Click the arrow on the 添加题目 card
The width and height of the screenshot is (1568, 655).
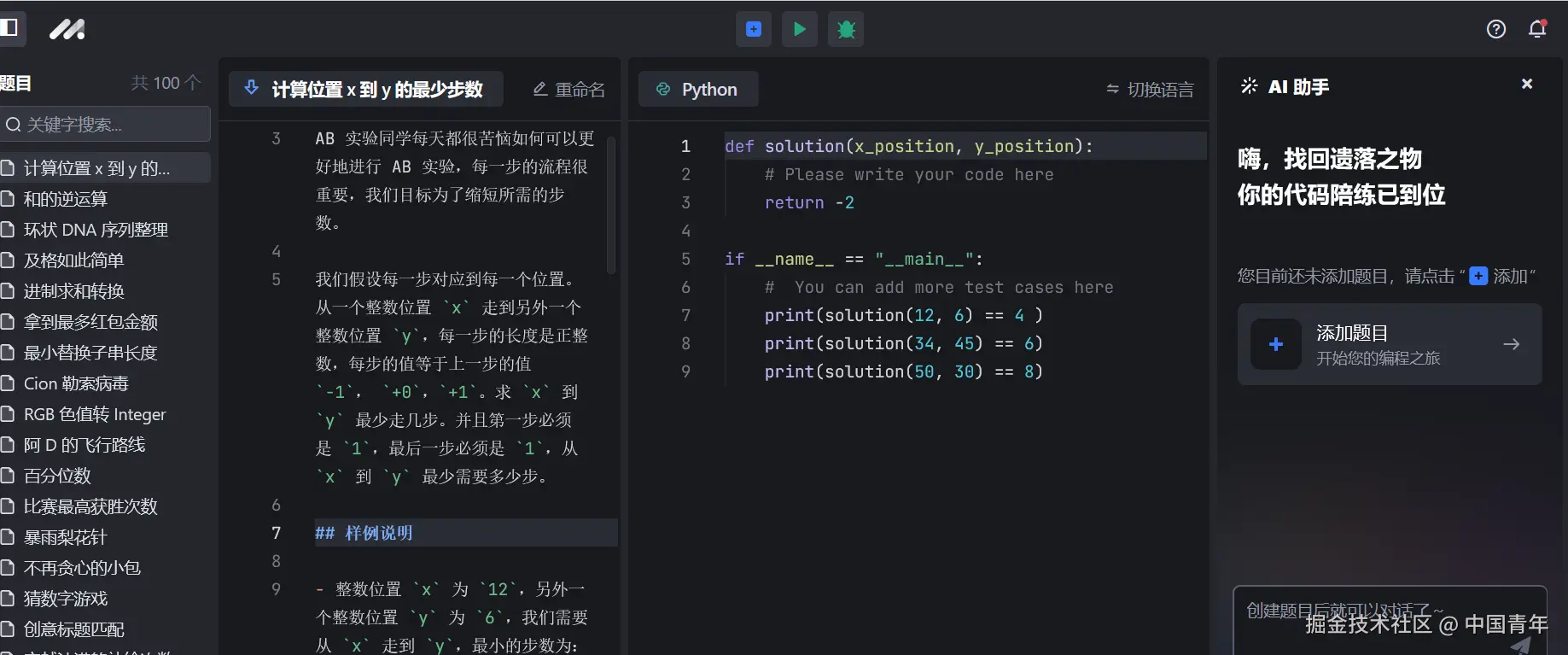pos(1511,344)
